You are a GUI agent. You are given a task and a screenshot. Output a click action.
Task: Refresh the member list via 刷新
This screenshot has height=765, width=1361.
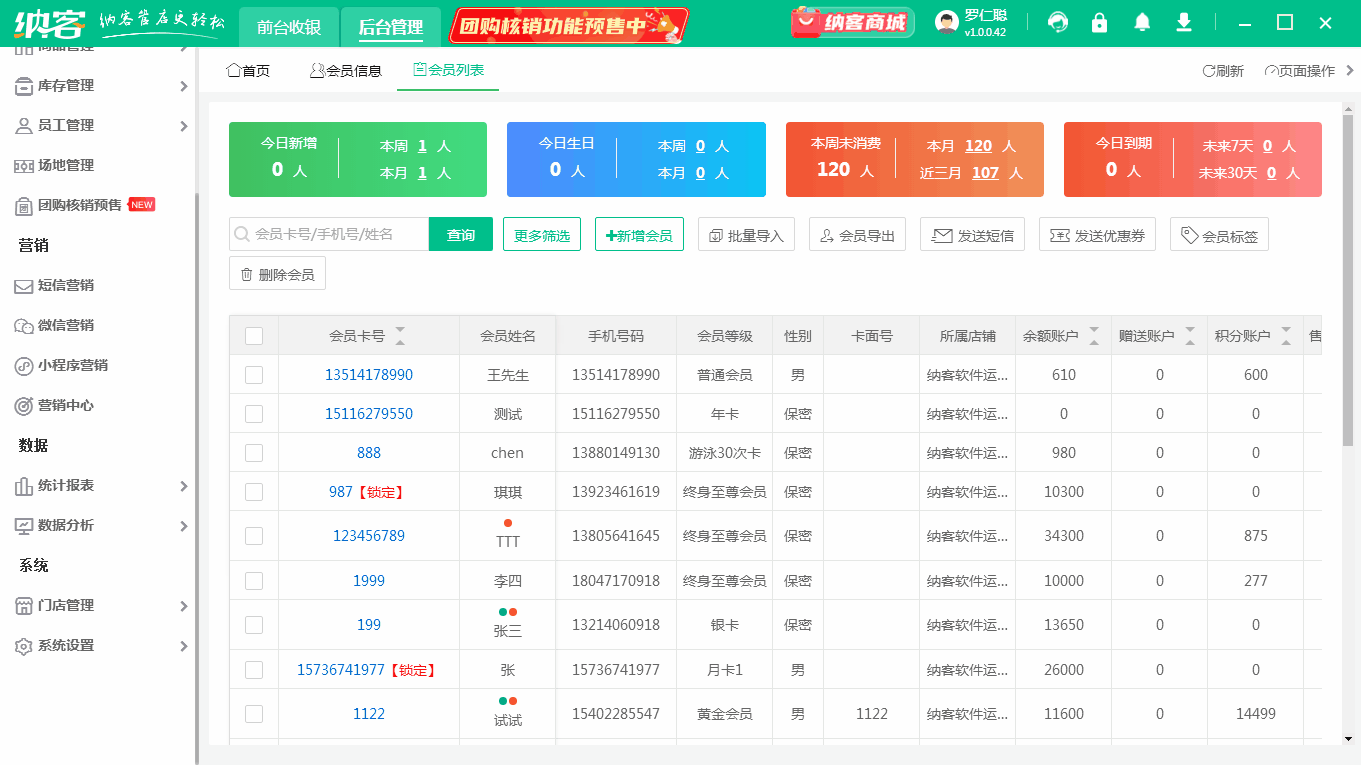[x=1222, y=71]
